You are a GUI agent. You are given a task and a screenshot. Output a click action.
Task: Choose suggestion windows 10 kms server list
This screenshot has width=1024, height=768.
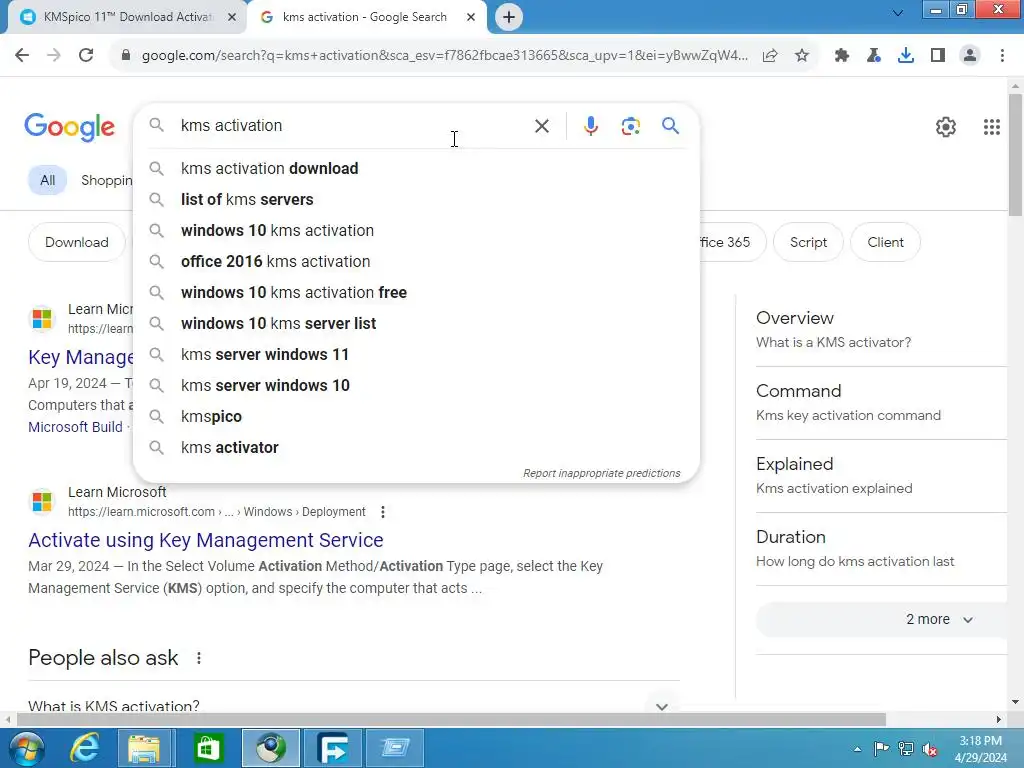coord(416,323)
